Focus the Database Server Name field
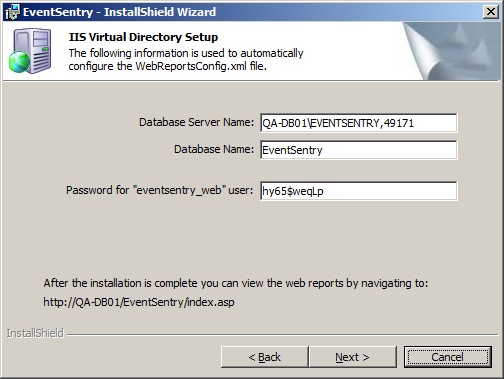 (x=359, y=123)
